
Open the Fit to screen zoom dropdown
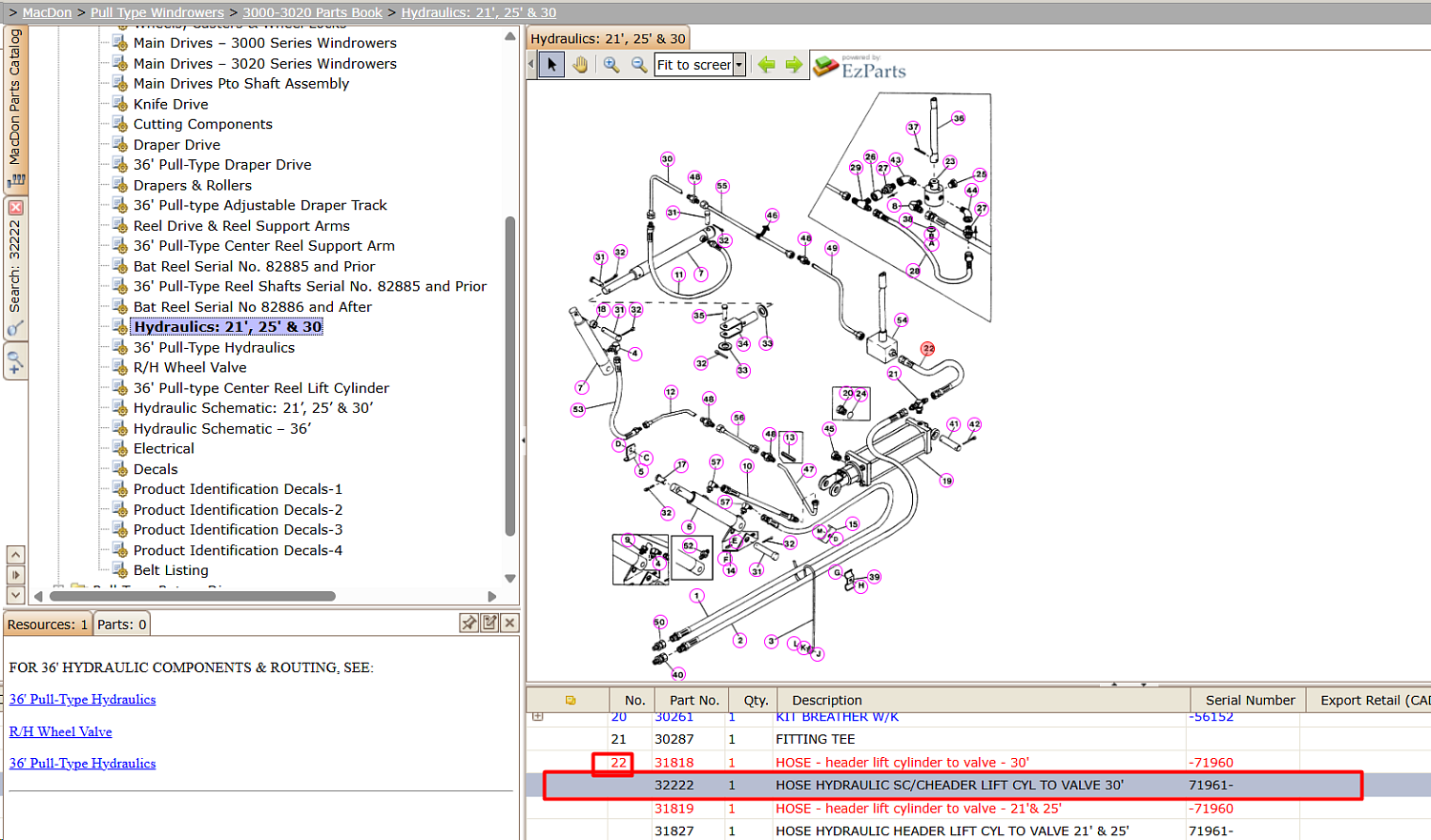click(x=738, y=65)
